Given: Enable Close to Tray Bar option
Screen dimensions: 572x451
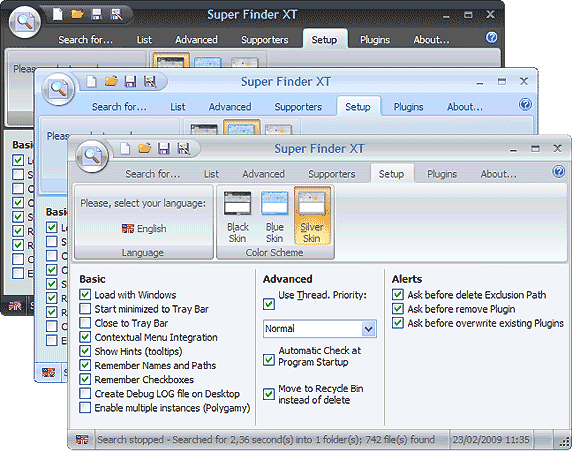Looking at the screenshot, I should [x=85, y=323].
